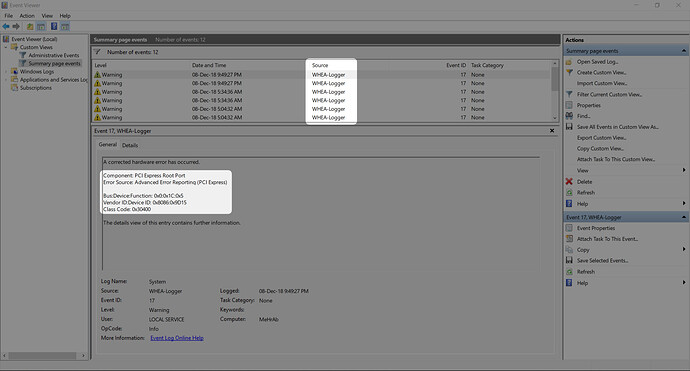This screenshot has height=371, width=690.
Task: Collapse the Summary page events actions section
Action: point(683,51)
